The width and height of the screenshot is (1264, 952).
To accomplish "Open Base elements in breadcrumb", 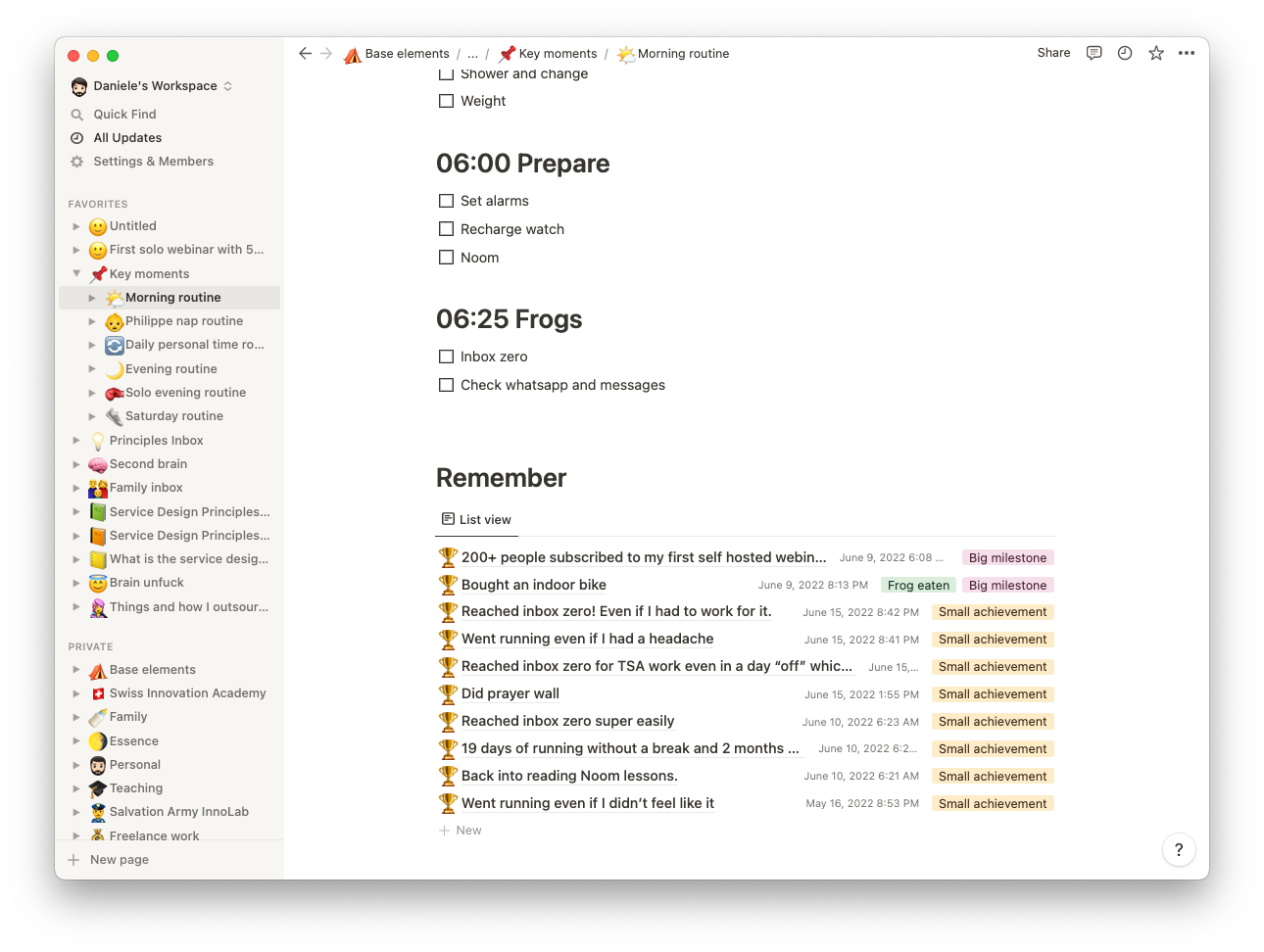I will click(397, 54).
